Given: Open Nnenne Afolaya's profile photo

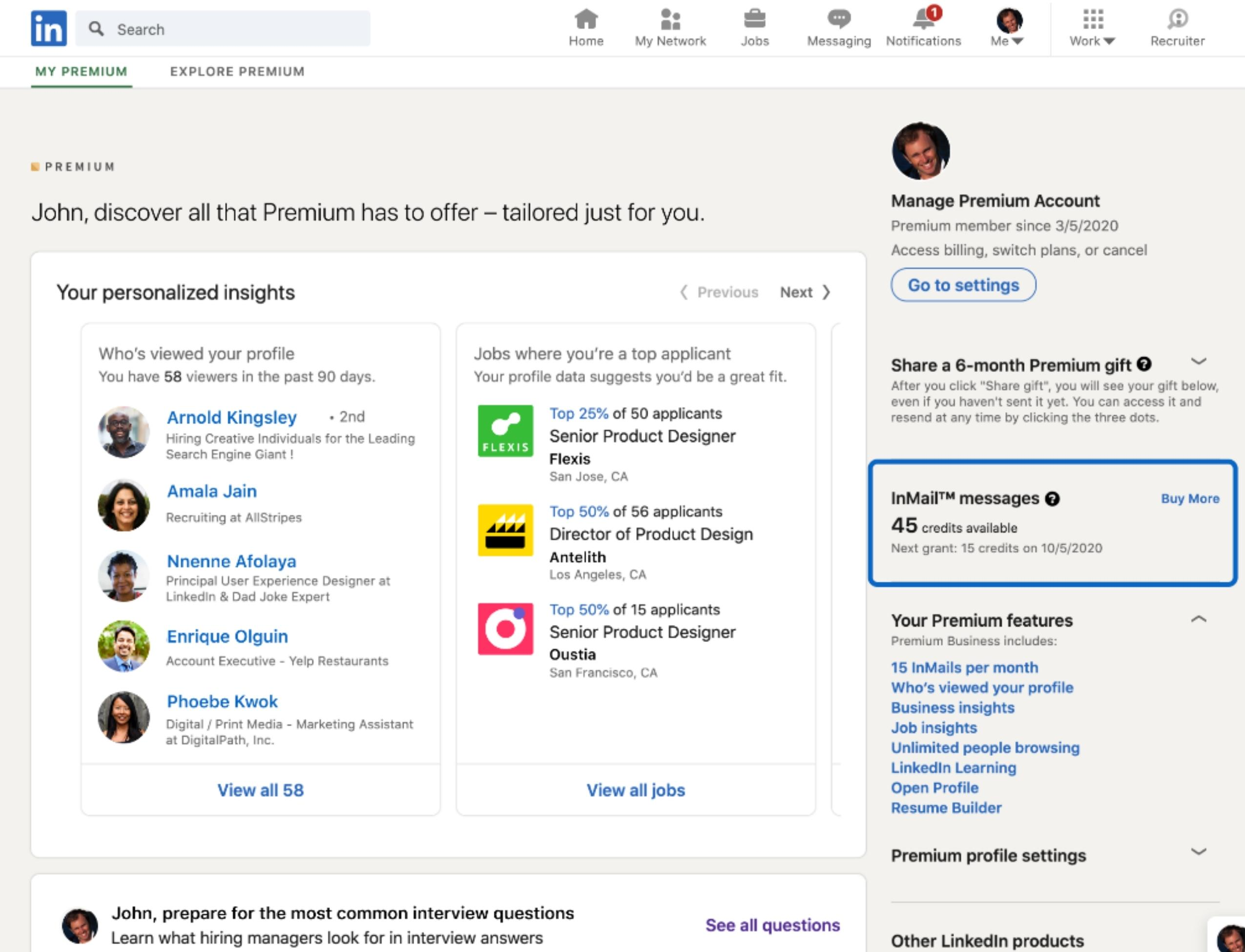Looking at the screenshot, I should (124, 576).
